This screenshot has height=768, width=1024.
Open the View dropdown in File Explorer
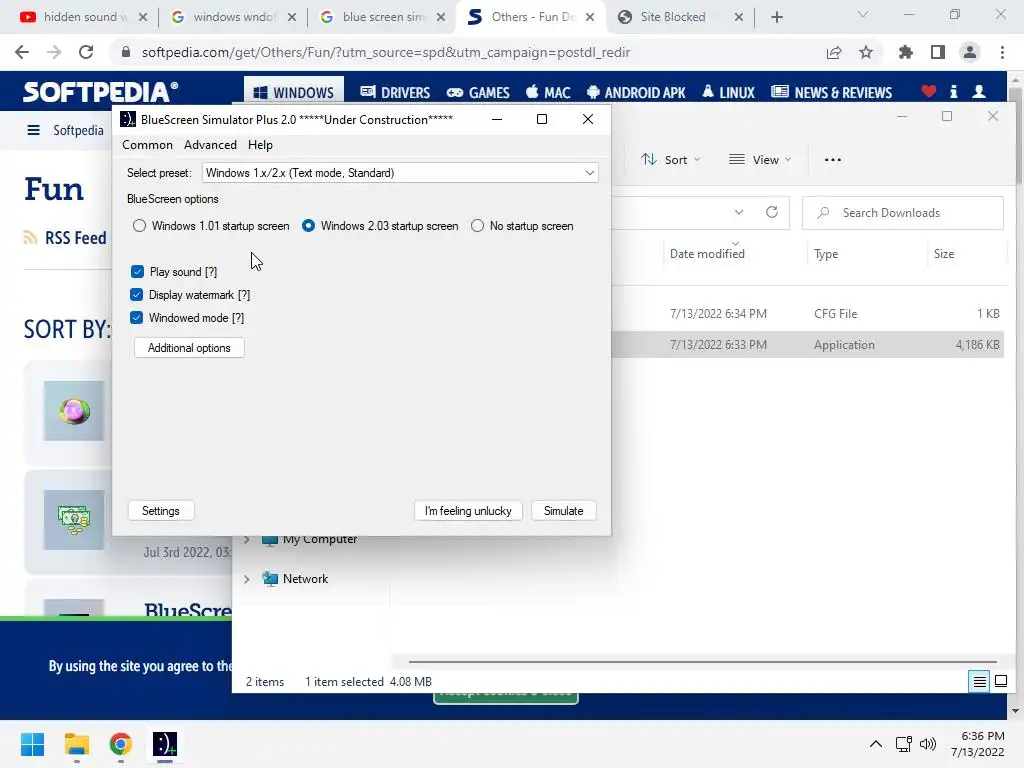coord(760,159)
